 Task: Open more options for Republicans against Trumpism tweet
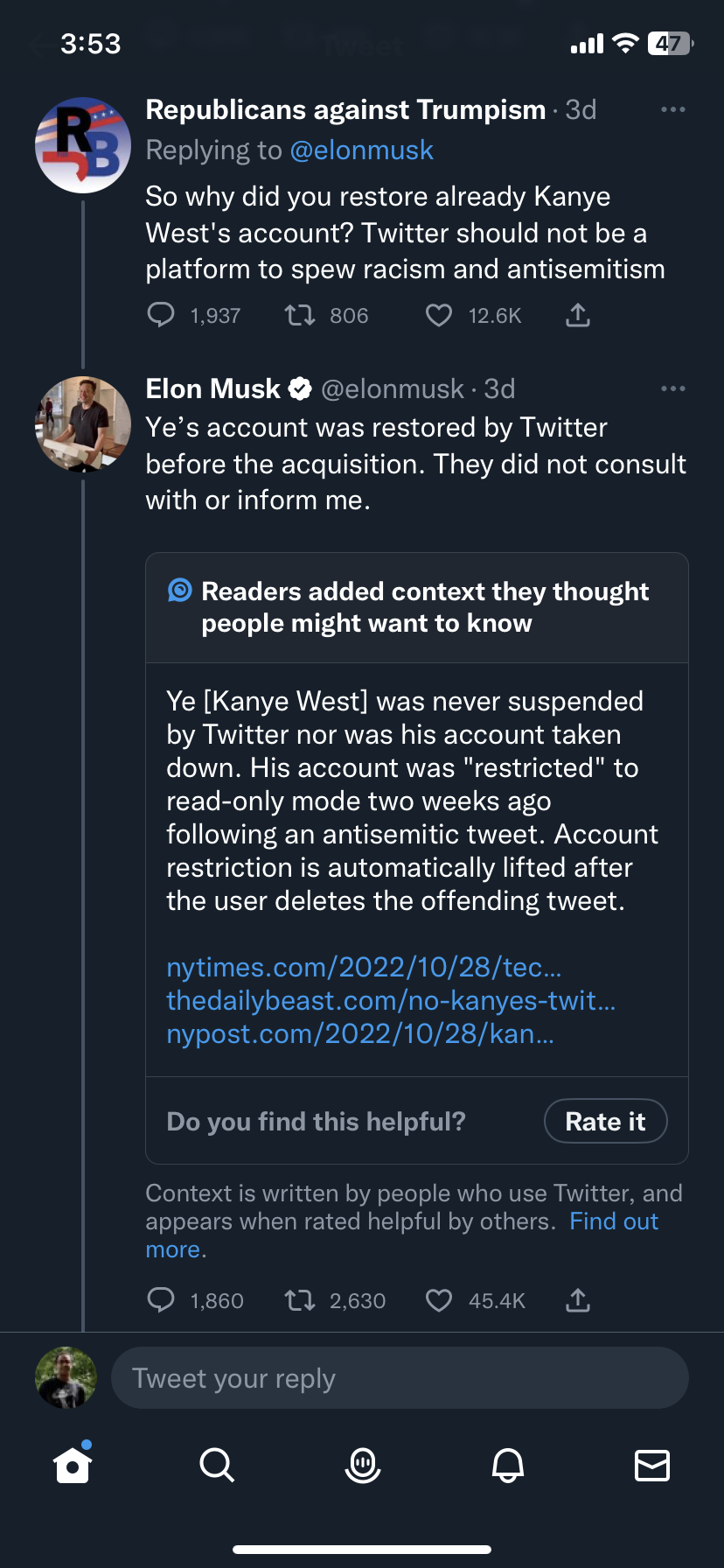click(672, 109)
